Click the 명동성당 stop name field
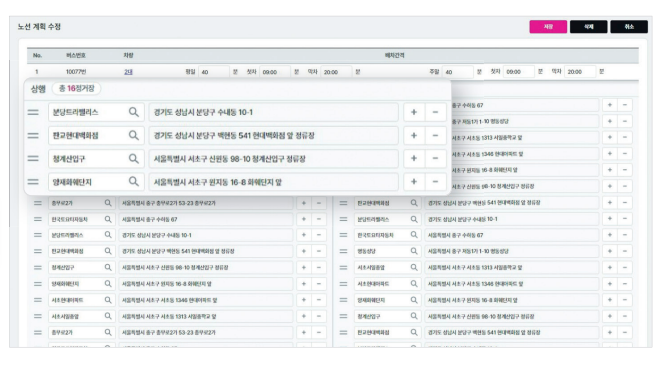Image resolution: width=672 pixels, height=370 pixels. [x=387, y=251]
